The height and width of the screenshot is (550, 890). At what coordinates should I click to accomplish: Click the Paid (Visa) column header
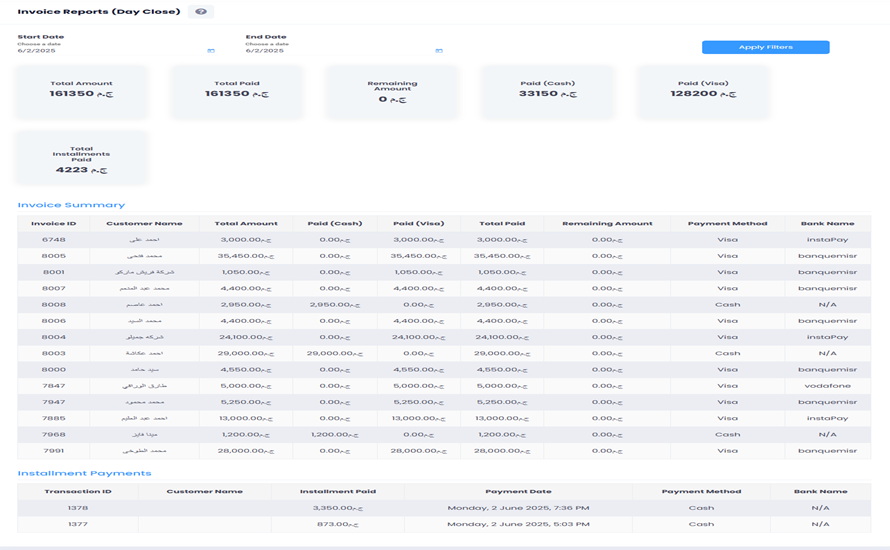(419, 224)
